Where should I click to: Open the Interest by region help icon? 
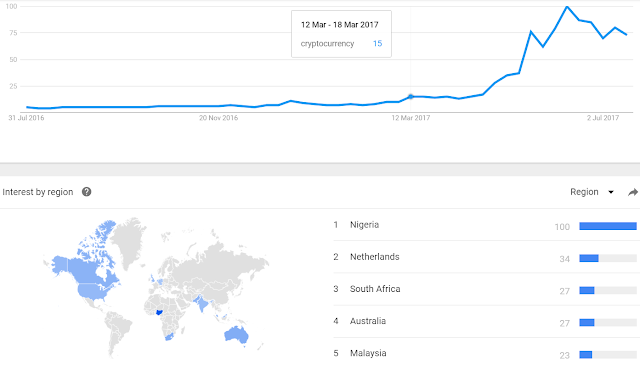tap(87, 192)
